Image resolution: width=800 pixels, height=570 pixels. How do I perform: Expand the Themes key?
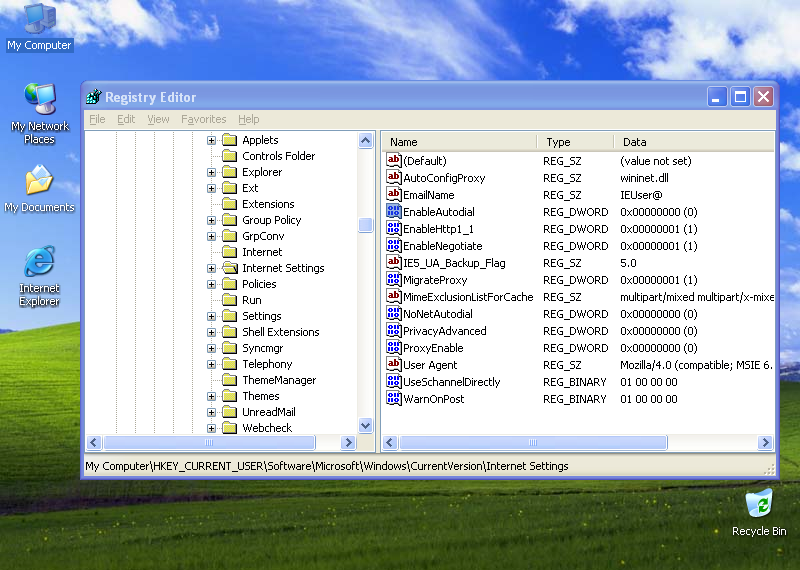click(211, 396)
